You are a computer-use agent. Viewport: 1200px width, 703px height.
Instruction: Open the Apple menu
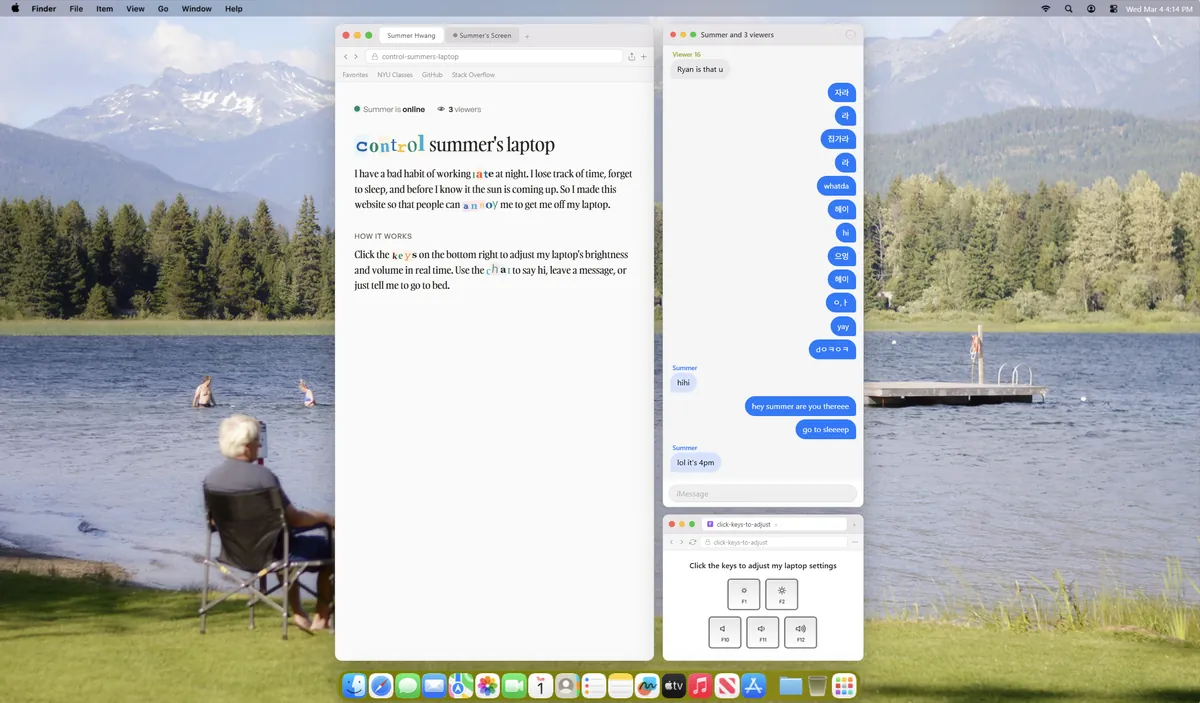(x=13, y=8)
